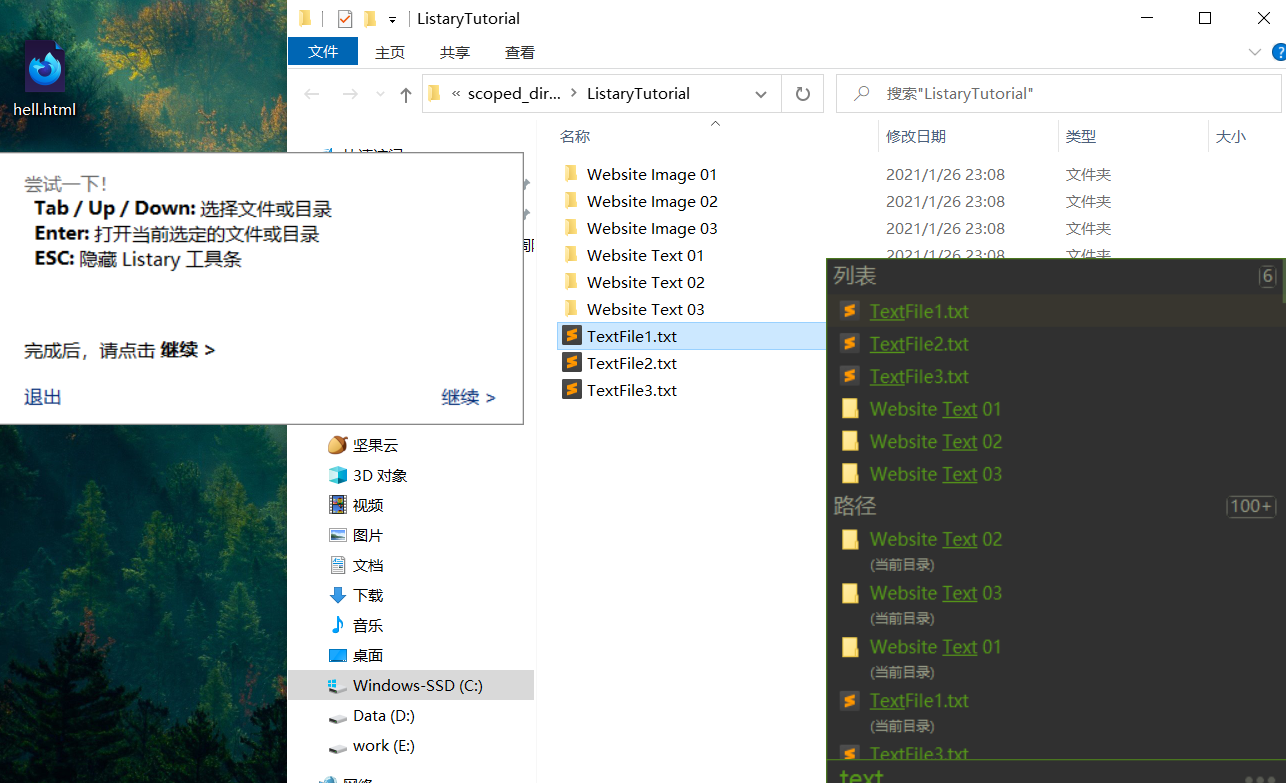Click the 桌面 desktop icon in navigation pane

(338, 655)
